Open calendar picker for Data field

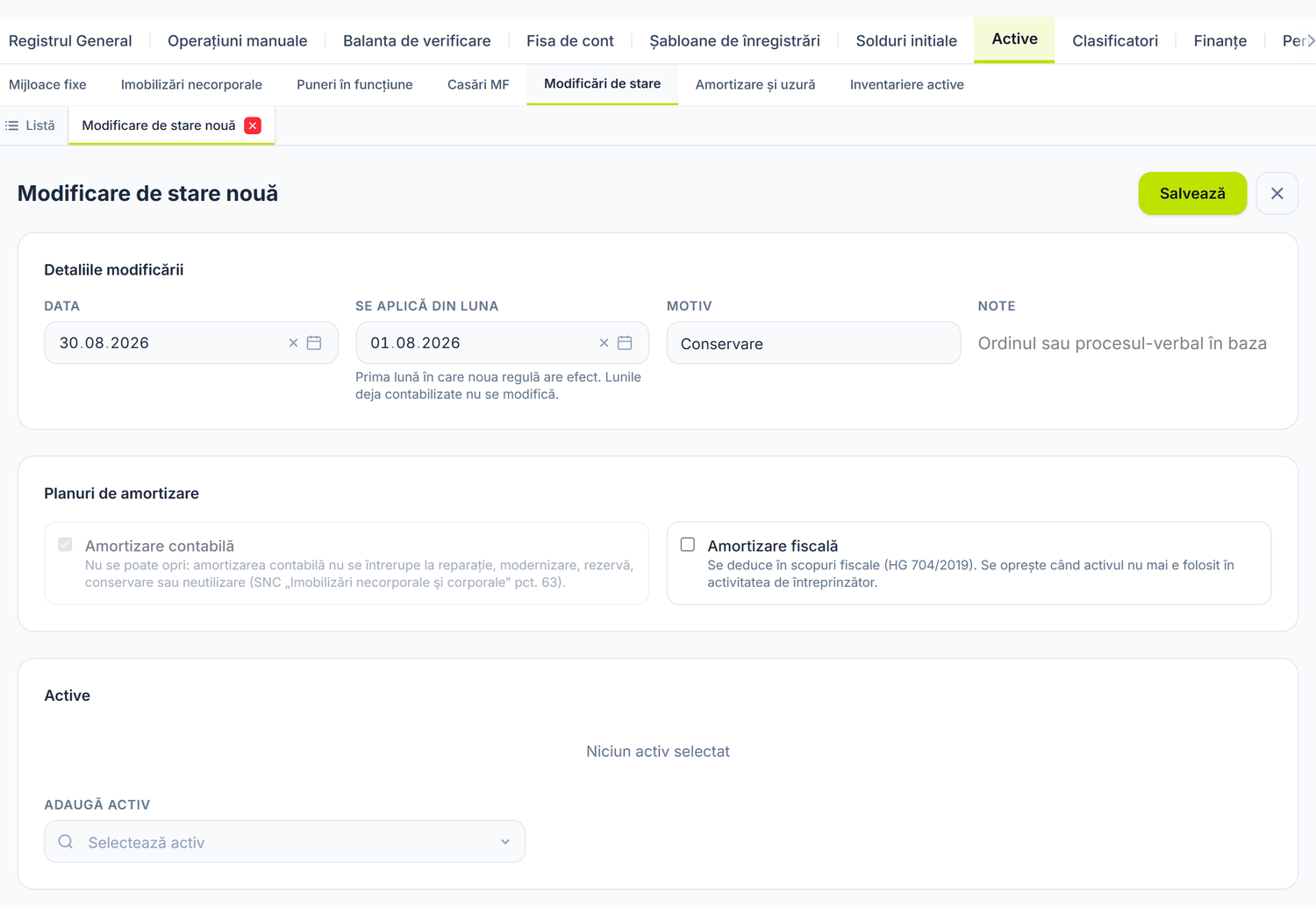coord(314,343)
